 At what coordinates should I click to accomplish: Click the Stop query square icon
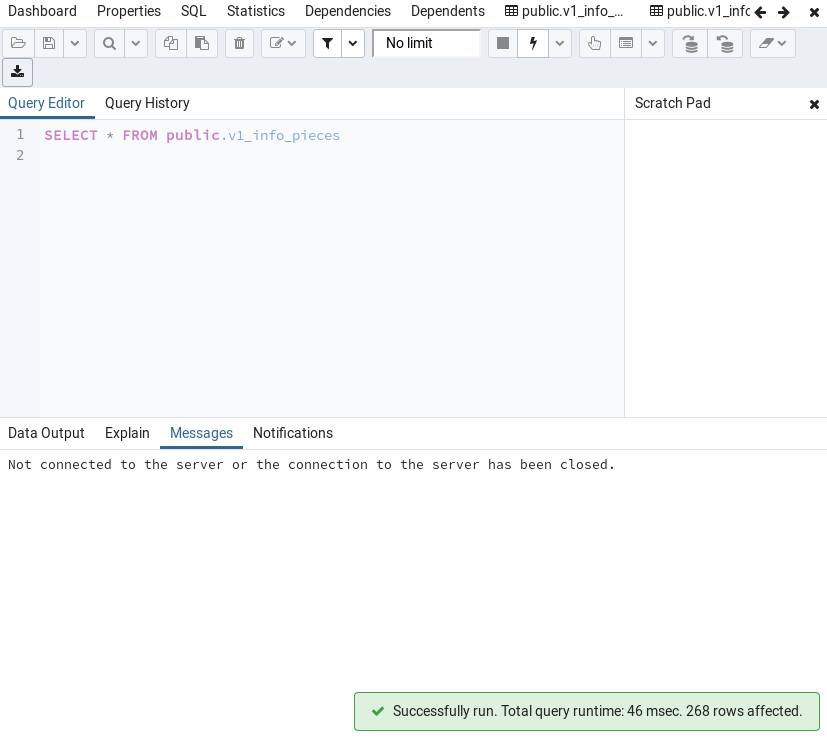503,43
